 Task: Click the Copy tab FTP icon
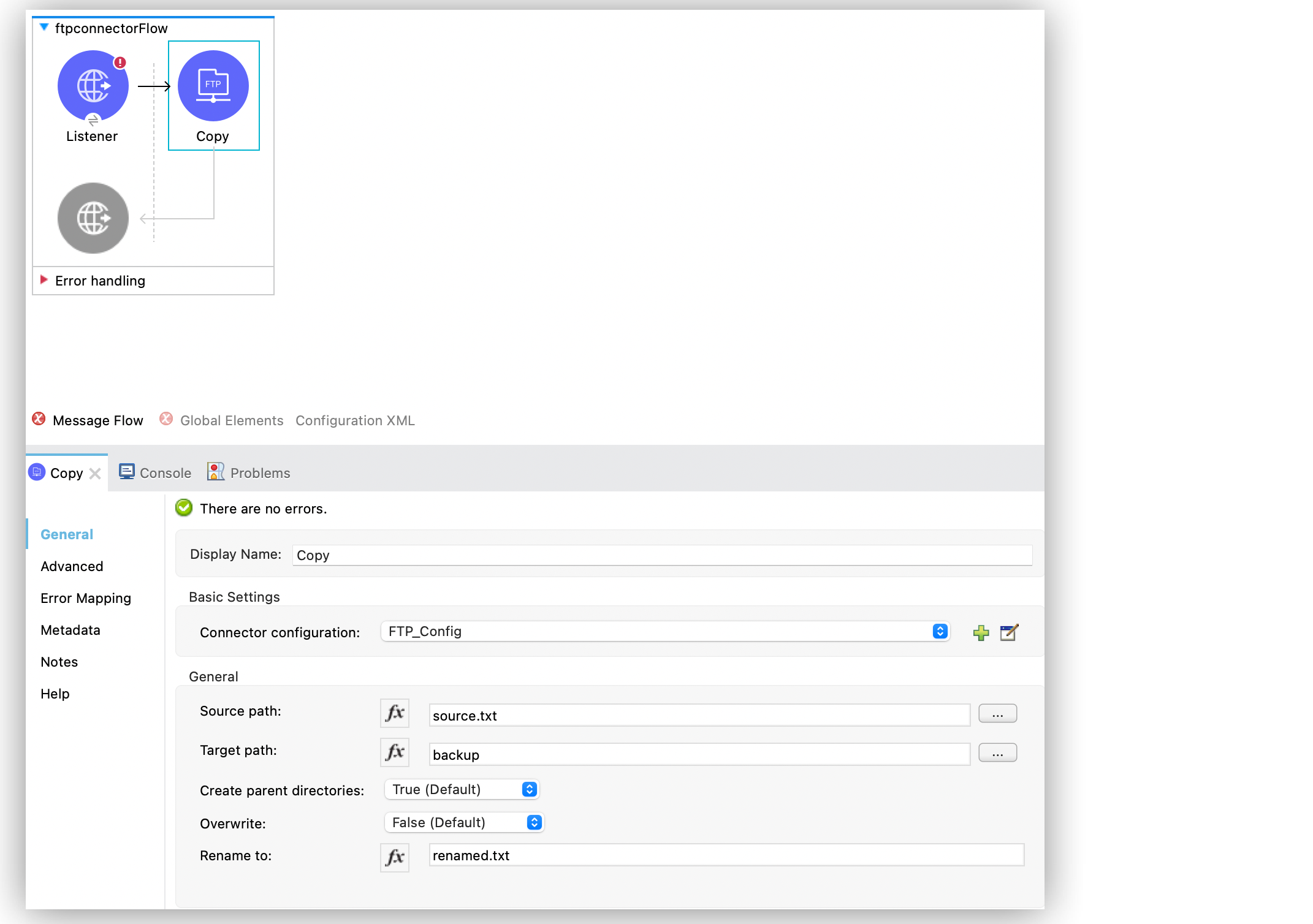tap(37, 472)
